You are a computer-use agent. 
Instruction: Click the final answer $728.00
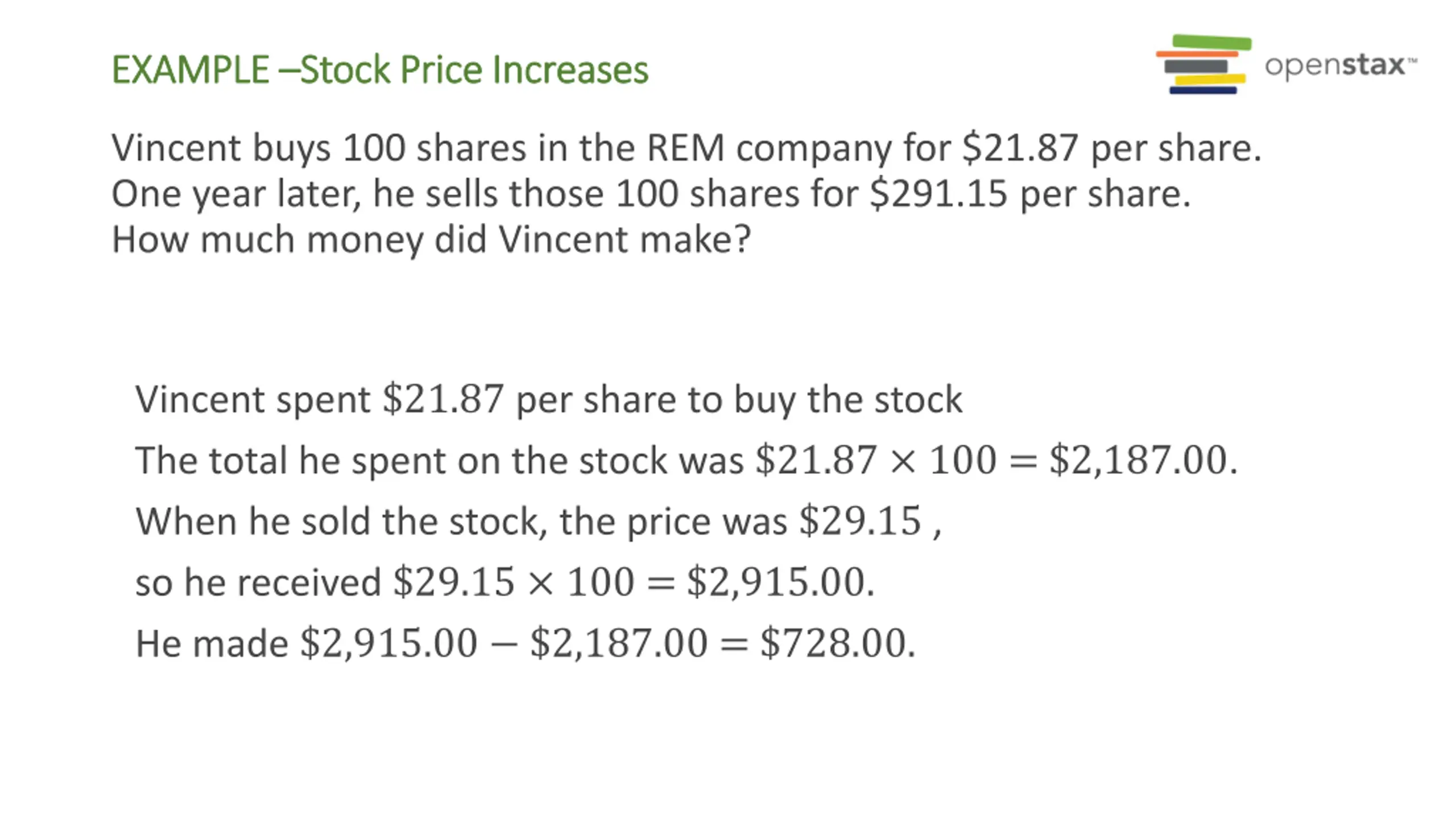[x=837, y=644]
